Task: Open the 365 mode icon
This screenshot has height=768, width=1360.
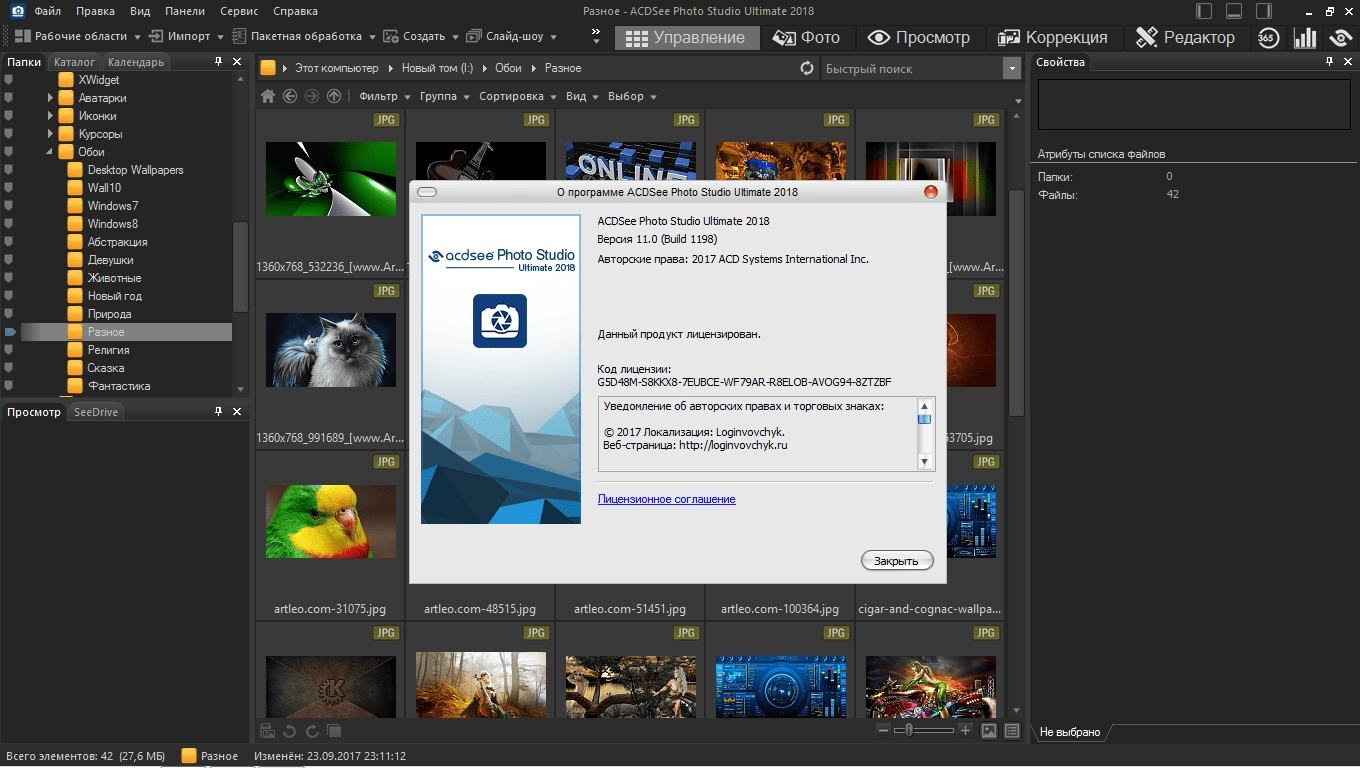Action: [1268, 38]
